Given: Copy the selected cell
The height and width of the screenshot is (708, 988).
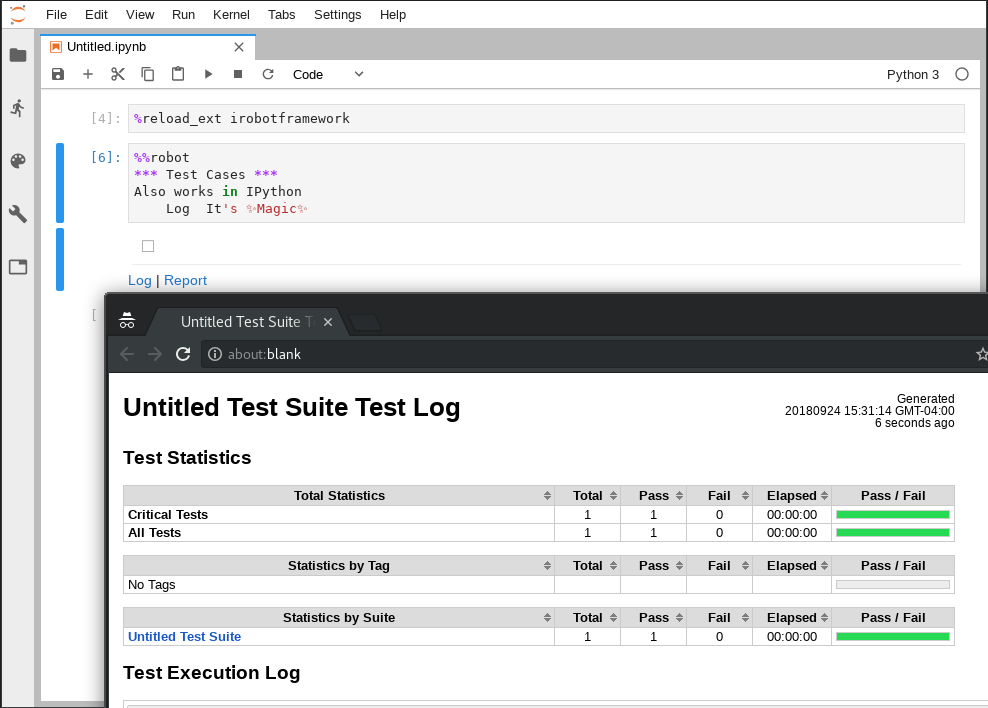Looking at the screenshot, I should [148, 74].
